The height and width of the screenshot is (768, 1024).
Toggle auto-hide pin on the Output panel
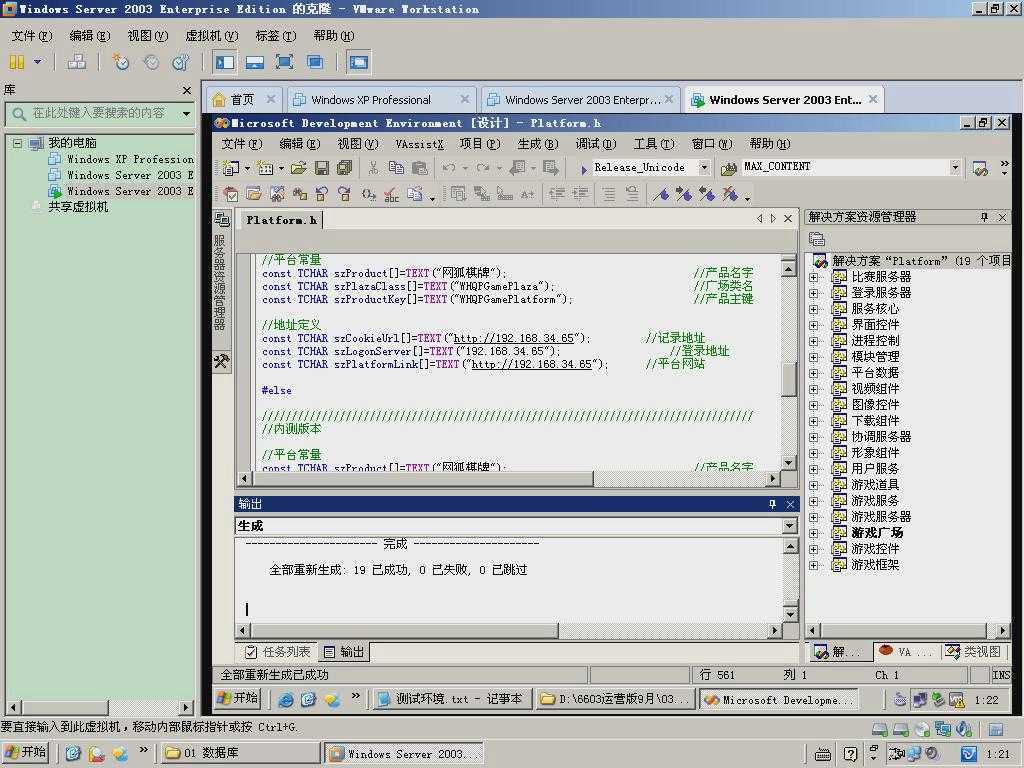773,504
